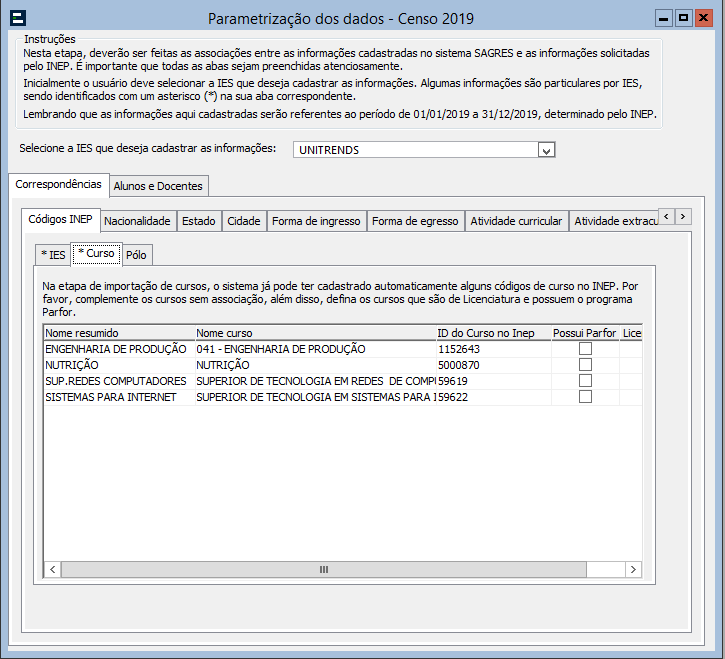This screenshot has width=725, height=659.
Task: Maximize the Parametrização dos dados window
Action: pyautogui.click(x=683, y=18)
